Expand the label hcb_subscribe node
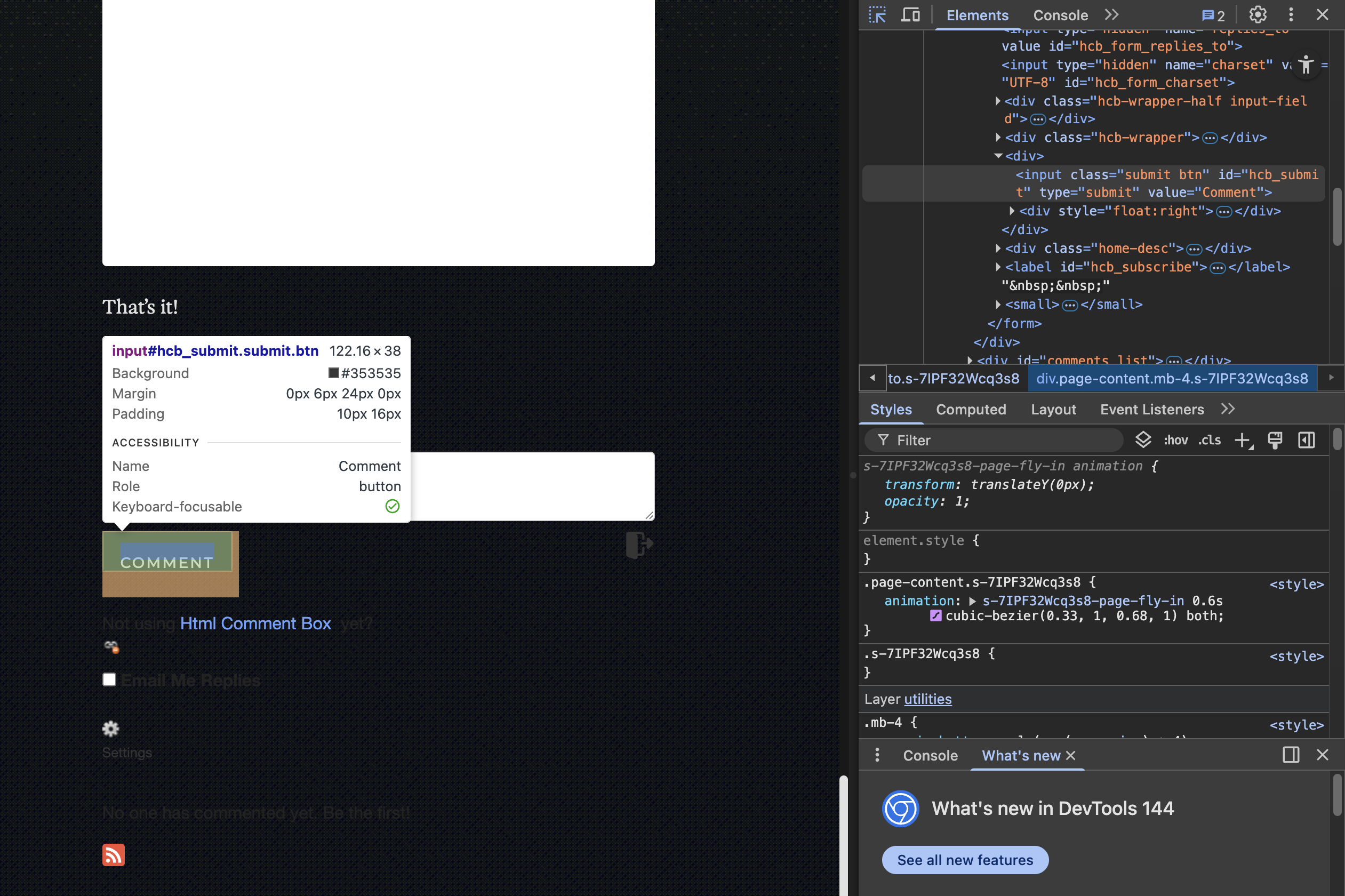 [x=998, y=267]
